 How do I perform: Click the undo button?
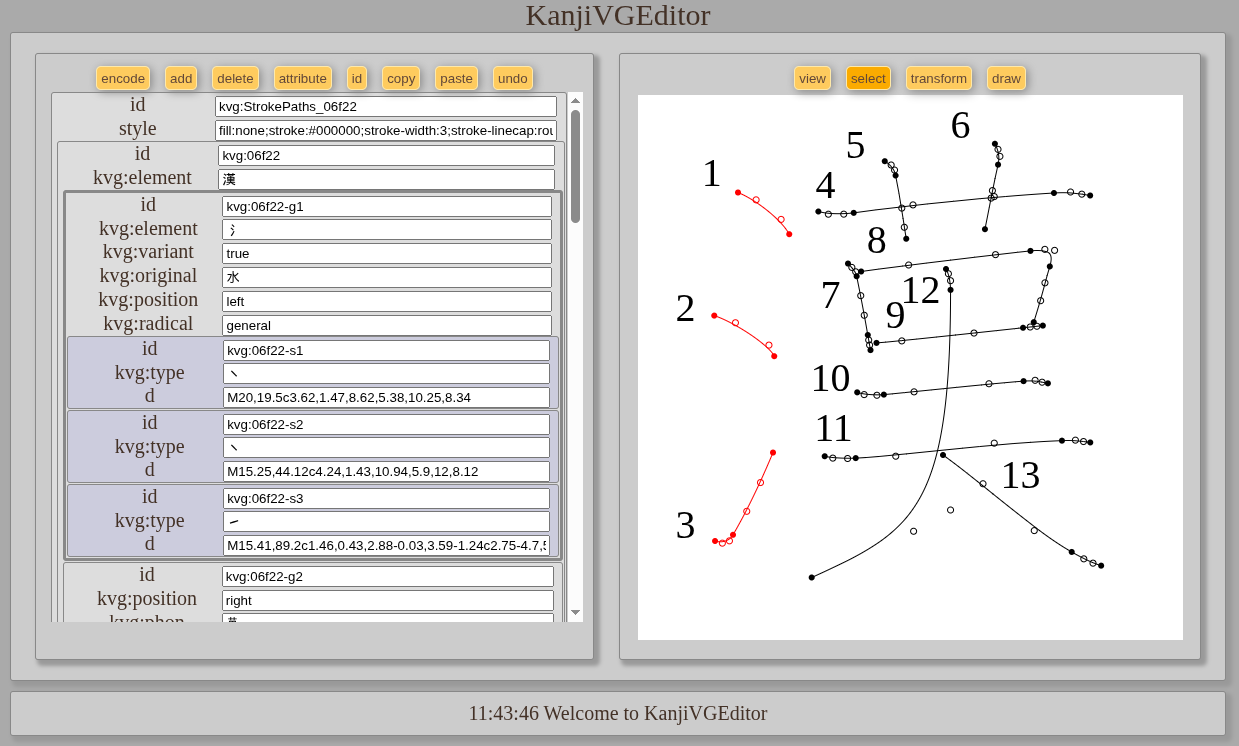(513, 78)
